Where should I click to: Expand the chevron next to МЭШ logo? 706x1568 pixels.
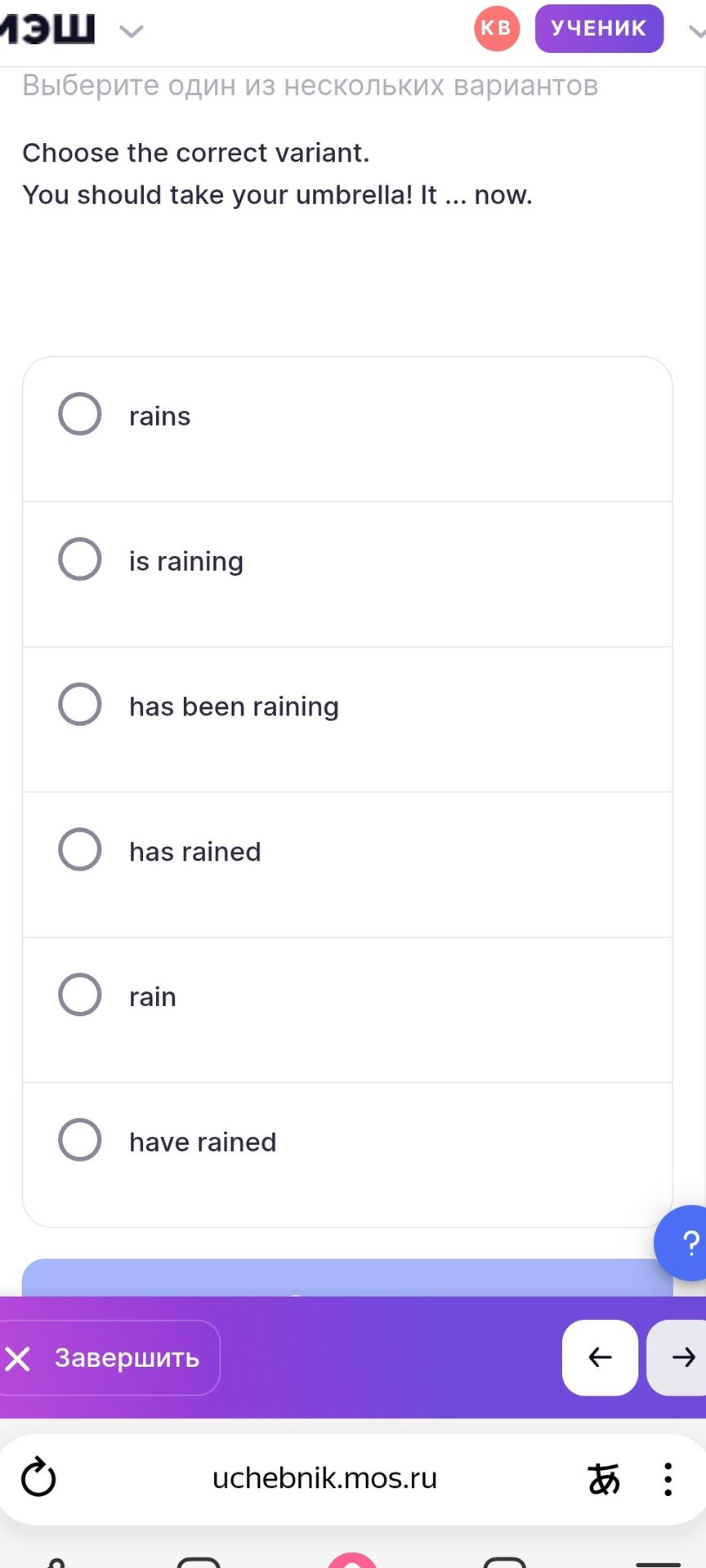[x=131, y=32]
